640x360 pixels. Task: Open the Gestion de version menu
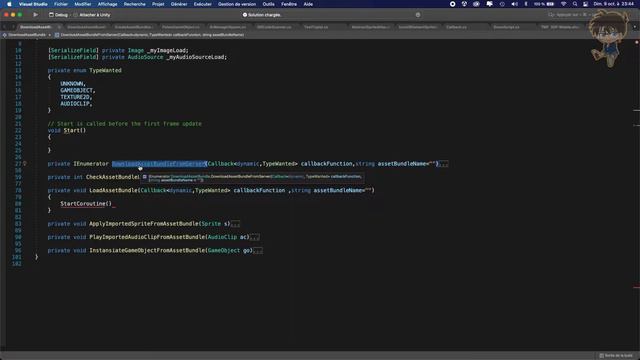coord(237,4)
